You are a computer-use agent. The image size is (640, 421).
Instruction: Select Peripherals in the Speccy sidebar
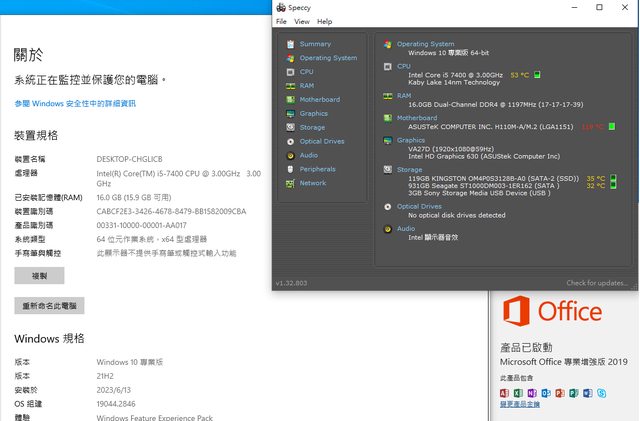318,169
